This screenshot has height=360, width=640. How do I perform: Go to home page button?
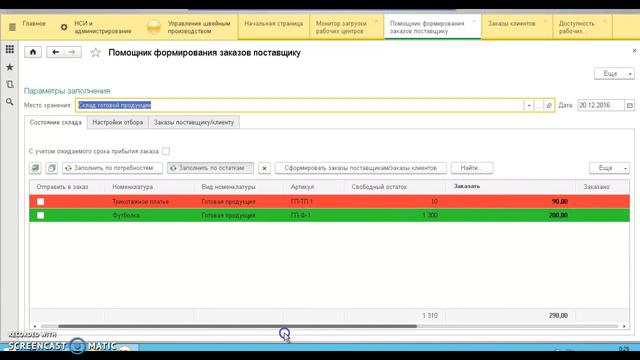point(33,52)
